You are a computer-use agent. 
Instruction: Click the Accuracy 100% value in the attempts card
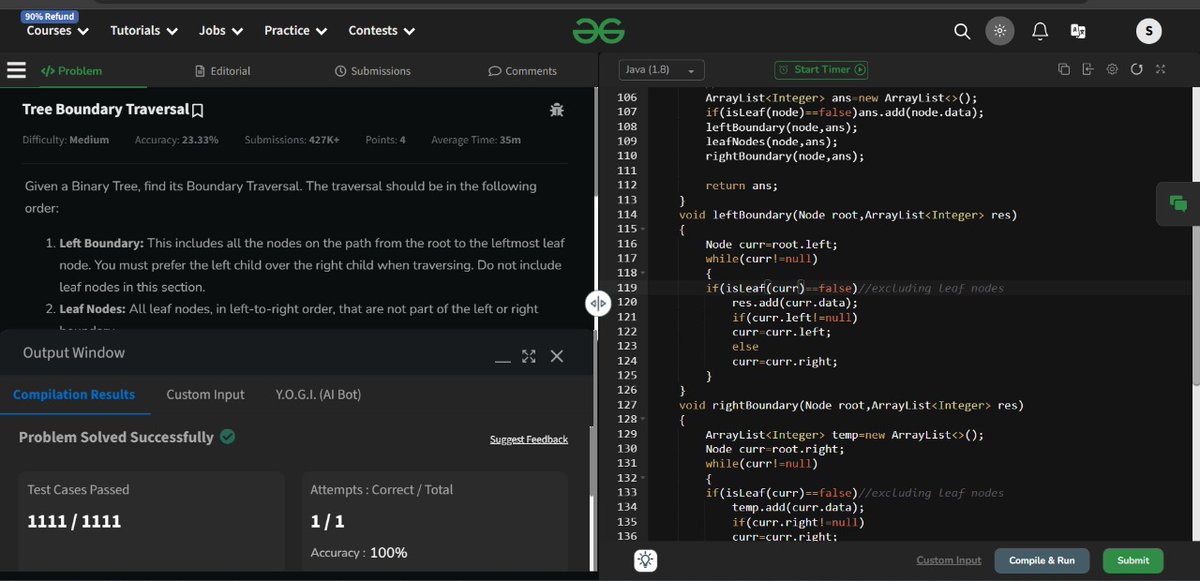pos(388,552)
